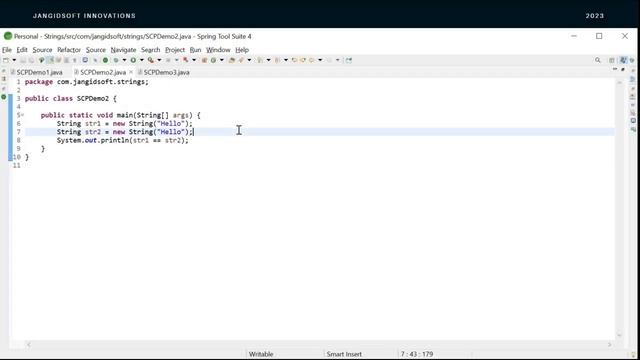Open the File menu
The width and height of the screenshot is (640, 360).
(x=7, y=50)
